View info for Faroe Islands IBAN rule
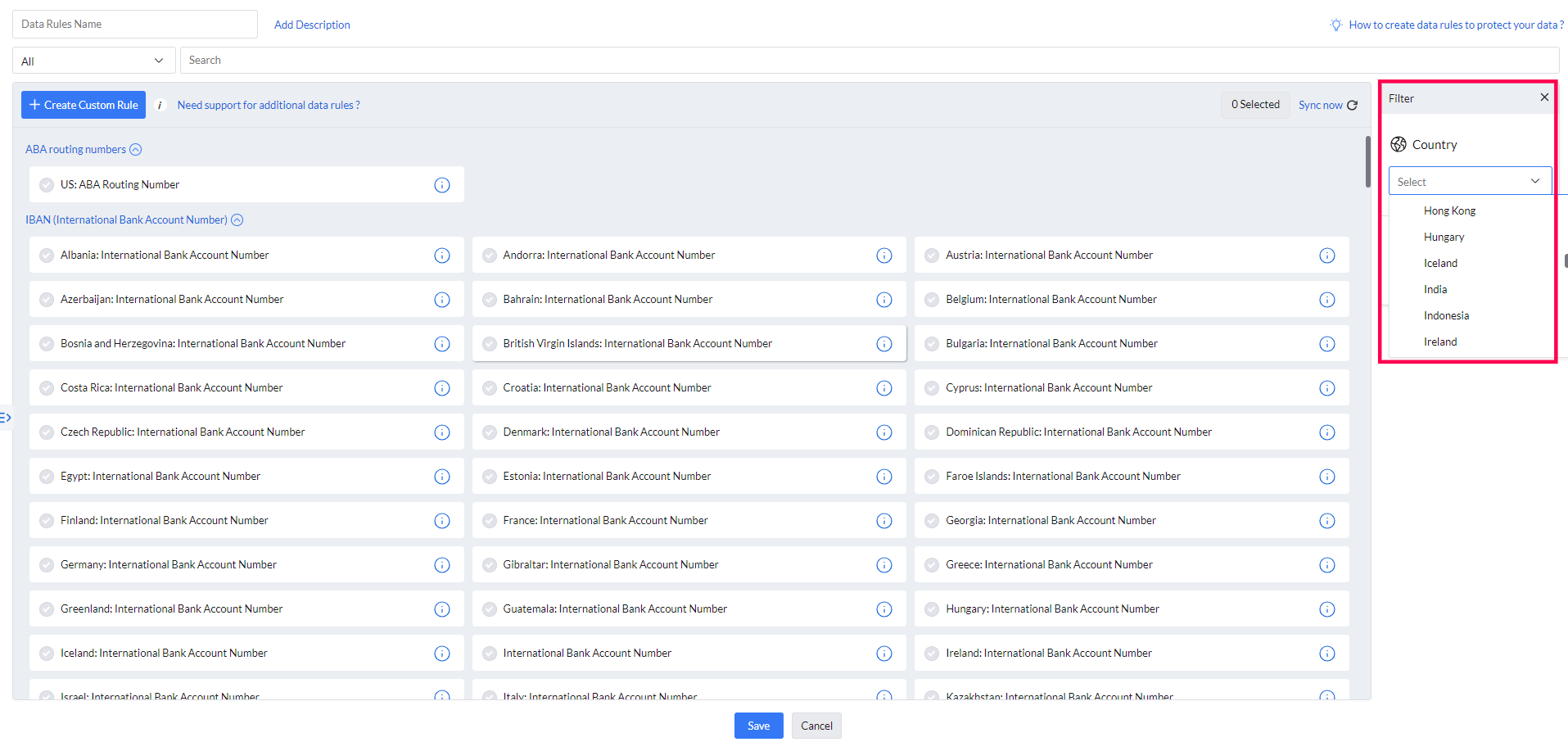 pyautogui.click(x=1327, y=477)
